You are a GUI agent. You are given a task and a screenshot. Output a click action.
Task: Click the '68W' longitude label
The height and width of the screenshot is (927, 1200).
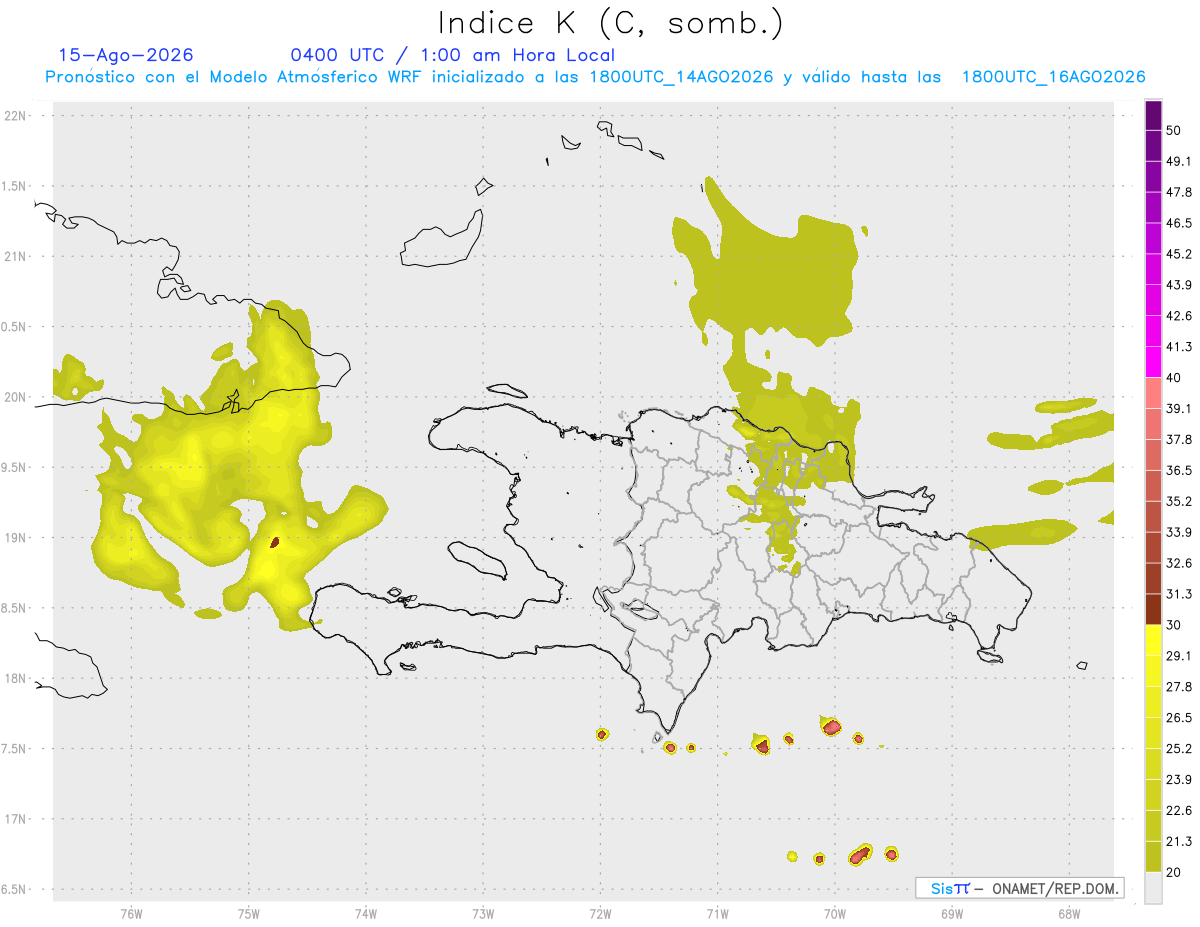[x=1069, y=914]
